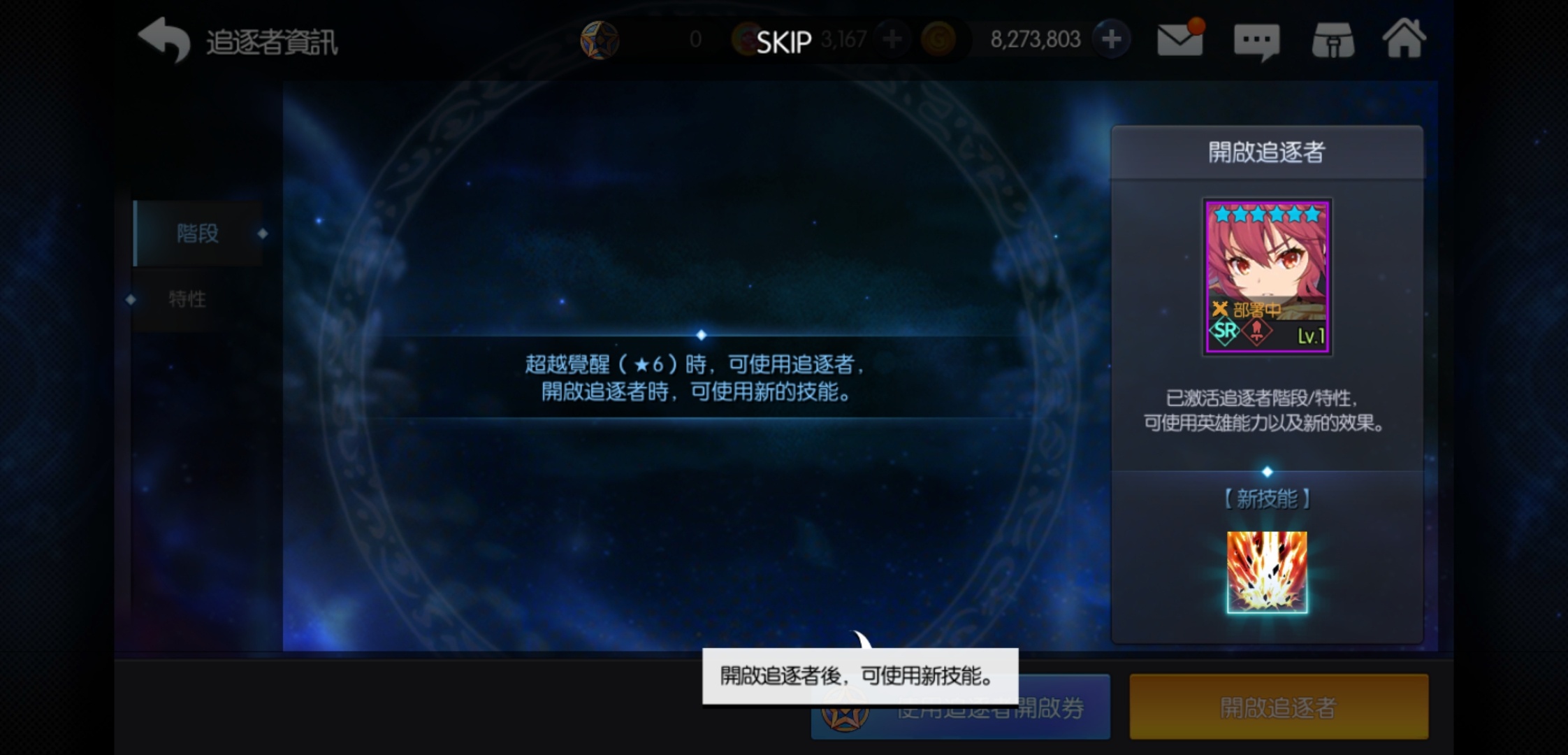Open the mail envelope icon
Screen dimensions: 1568x755
click(x=1179, y=38)
